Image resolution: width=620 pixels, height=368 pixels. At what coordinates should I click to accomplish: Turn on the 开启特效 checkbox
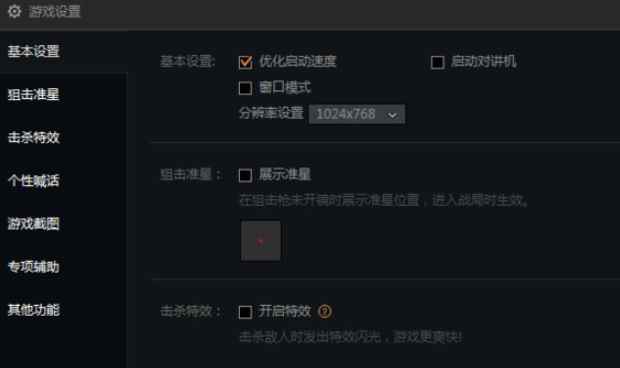click(245, 312)
